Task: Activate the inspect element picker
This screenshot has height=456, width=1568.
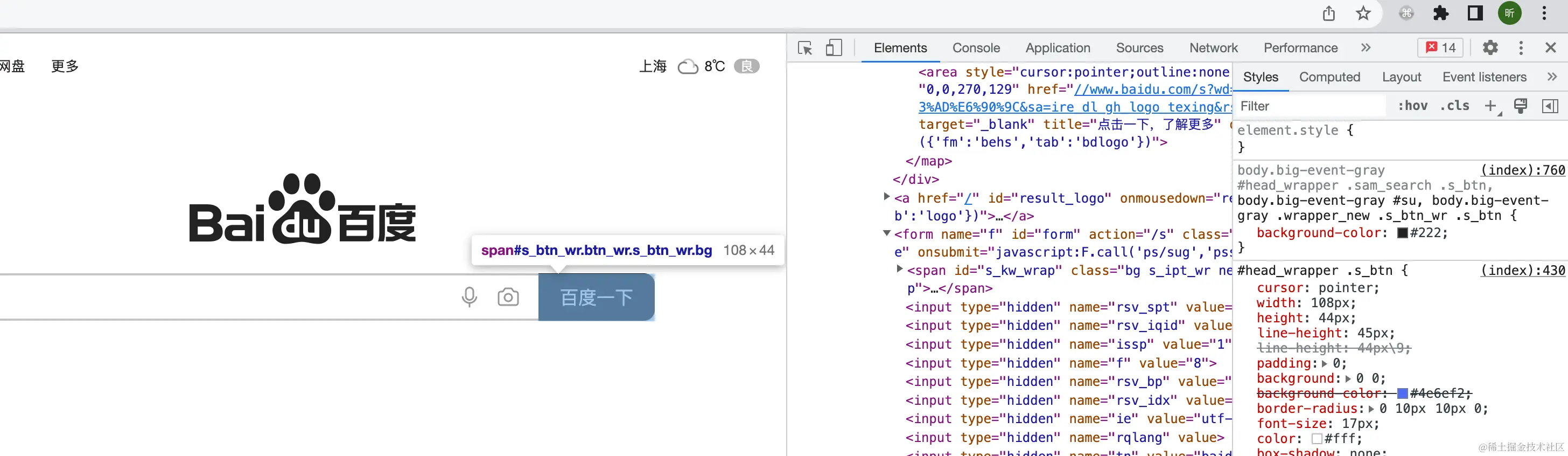Action: point(804,47)
